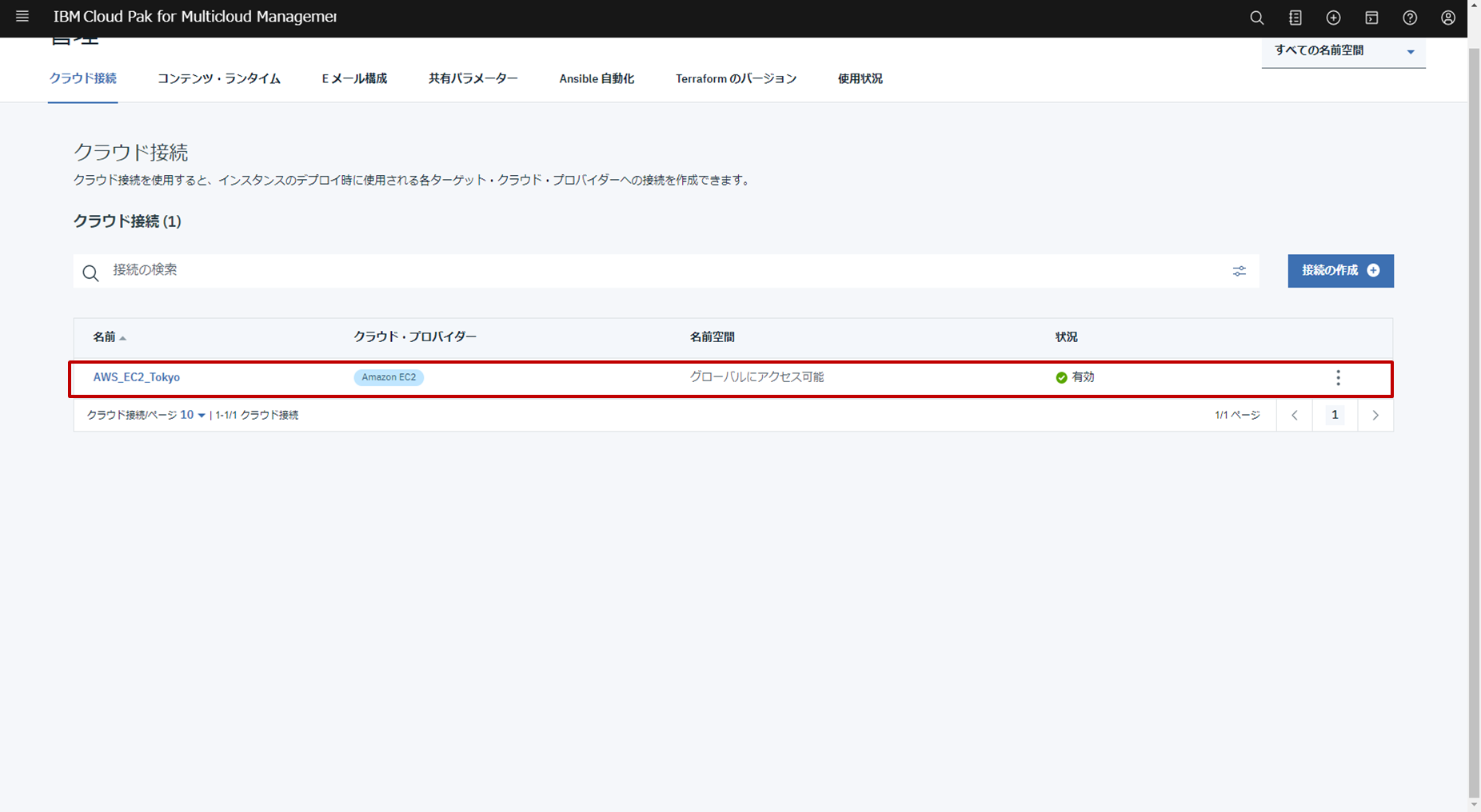
Task: Click the IBM Cloud Pak for Multicloud Management title
Action: (x=195, y=17)
